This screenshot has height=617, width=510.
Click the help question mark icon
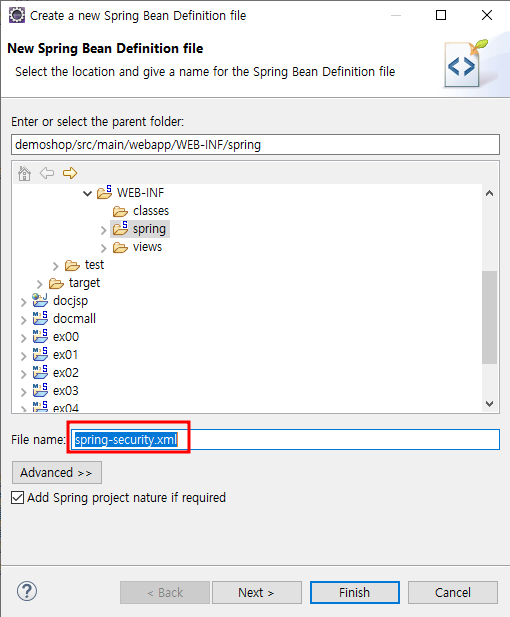(x=27, y=591)
